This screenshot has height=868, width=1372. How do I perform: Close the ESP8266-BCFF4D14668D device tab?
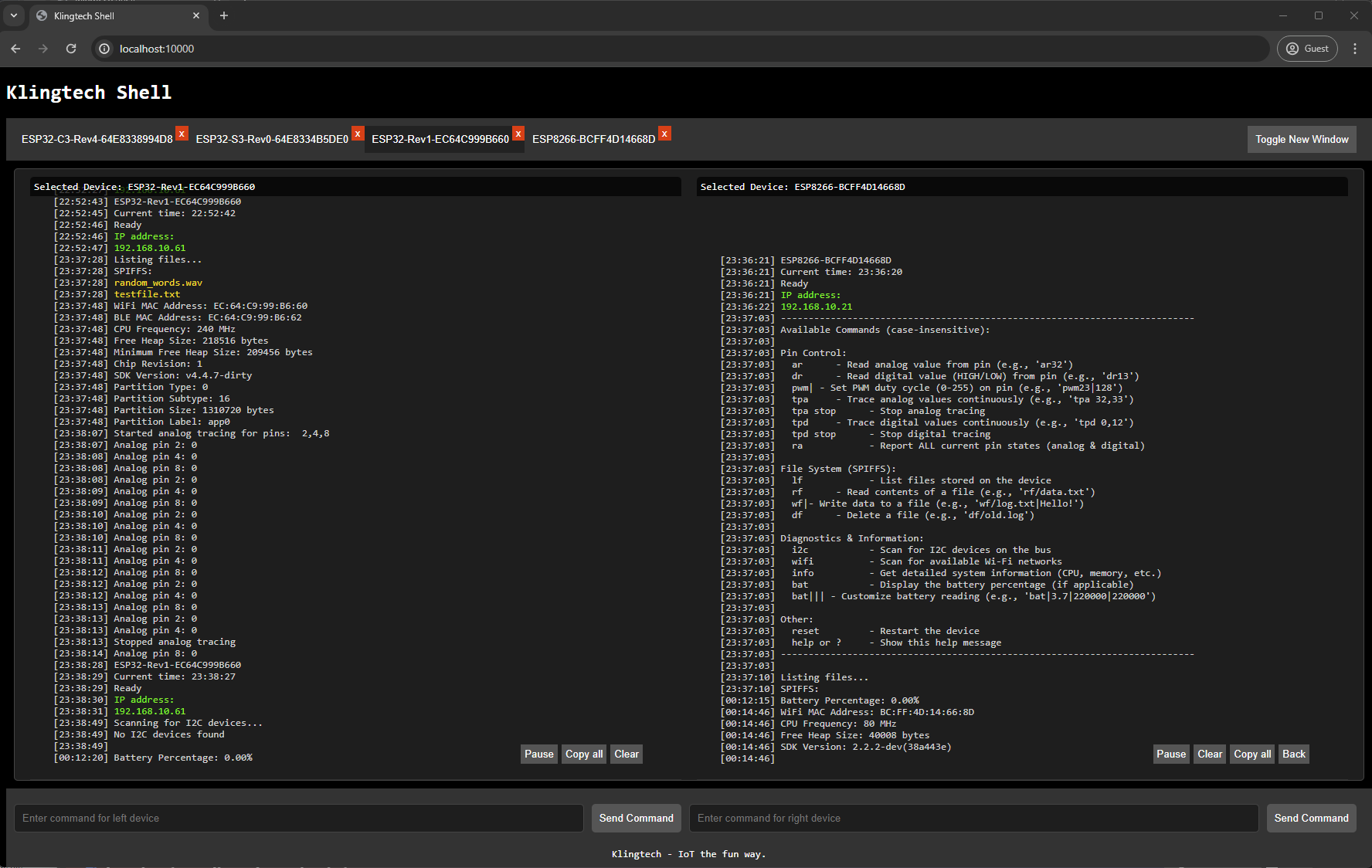pos(664,134)
